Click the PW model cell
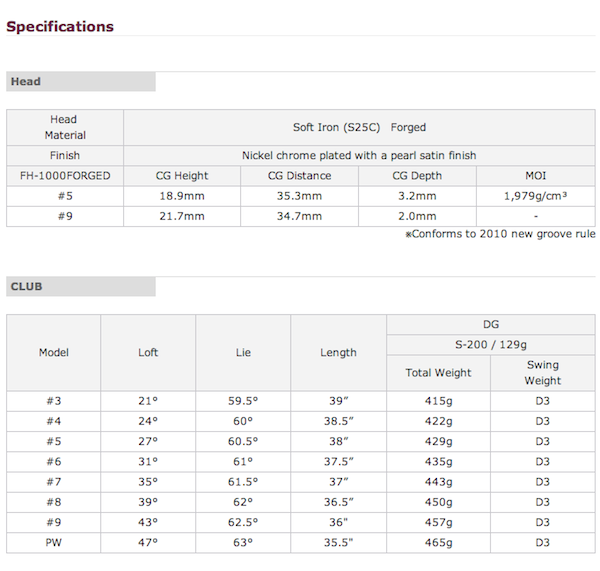Screen dimensions: 600x571 pyautogui.click(x=54, y=543)
